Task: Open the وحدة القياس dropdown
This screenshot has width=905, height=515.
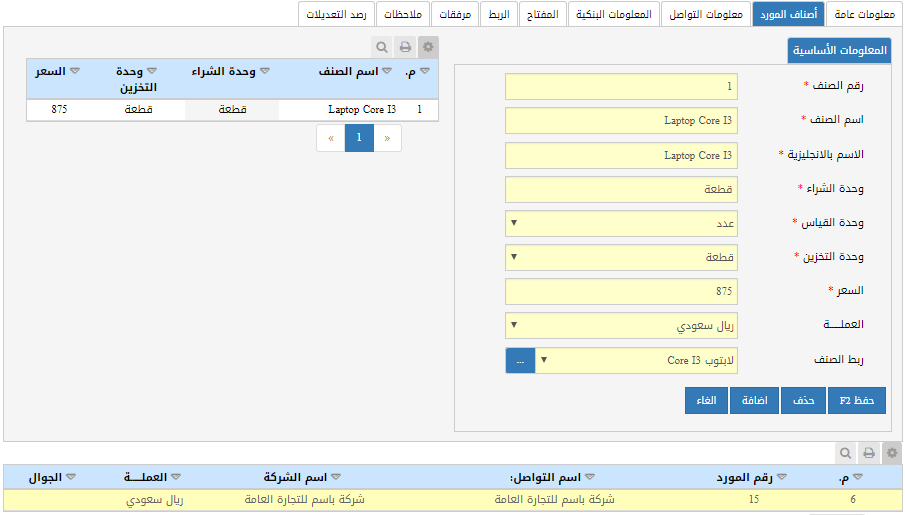Action: (515, 223)
